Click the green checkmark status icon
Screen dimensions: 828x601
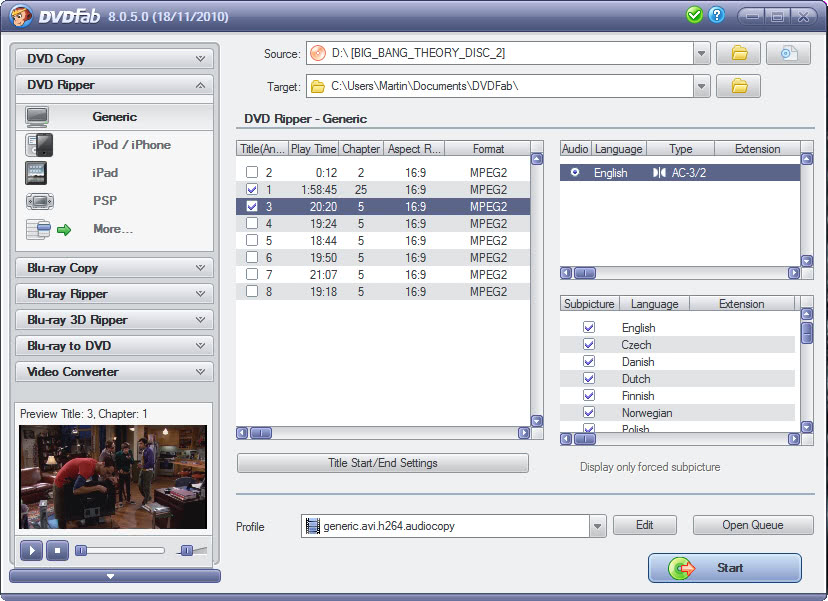694,15
